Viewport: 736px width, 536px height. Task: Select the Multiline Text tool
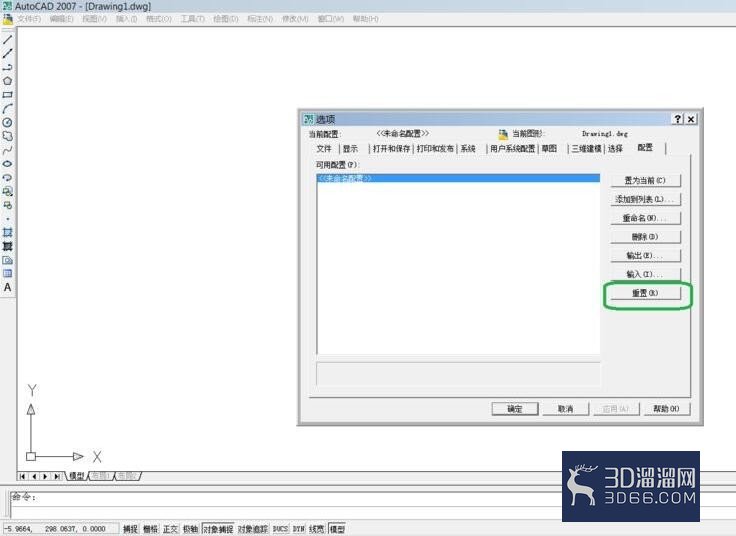pos(8,287)
